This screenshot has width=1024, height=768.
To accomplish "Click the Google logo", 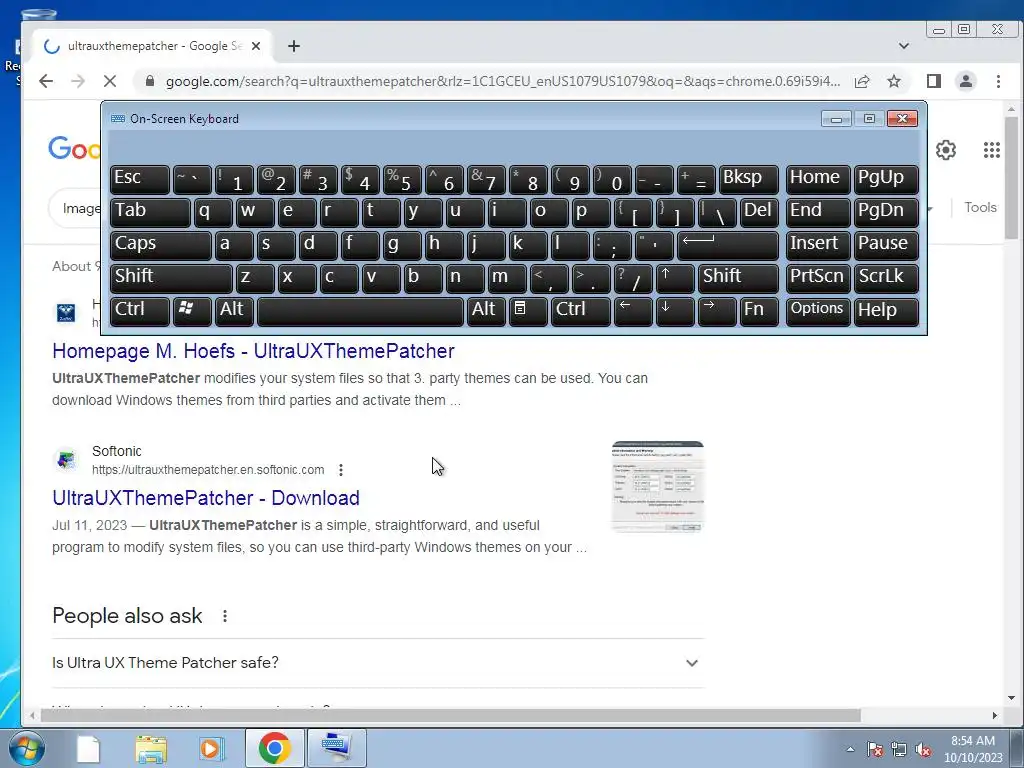I will (x=73, y=150).
